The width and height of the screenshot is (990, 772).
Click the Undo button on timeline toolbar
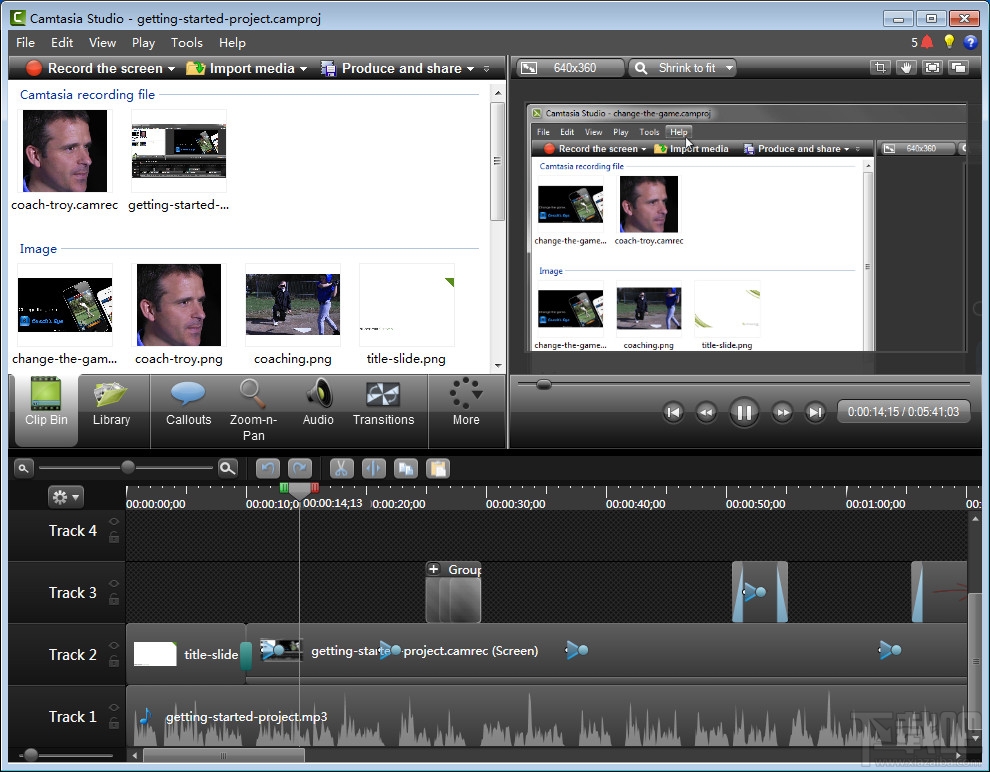click(x=268, y=468)
